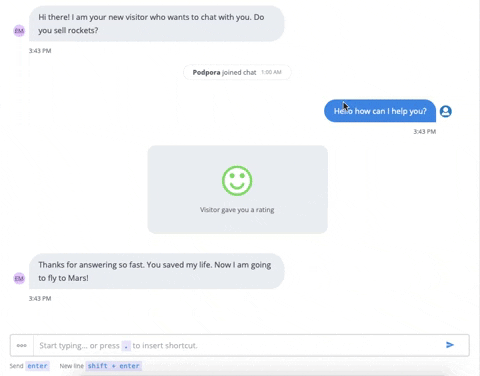Click the Visitor gave you a rating card

click(x=237, y=189)
